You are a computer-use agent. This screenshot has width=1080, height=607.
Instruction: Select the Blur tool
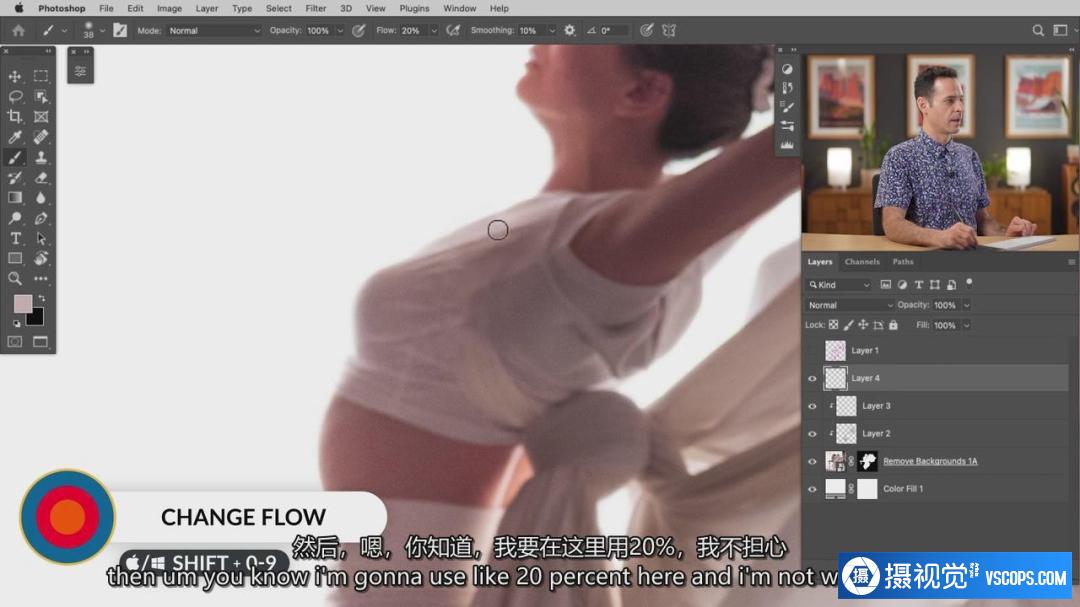coord(41,198)
